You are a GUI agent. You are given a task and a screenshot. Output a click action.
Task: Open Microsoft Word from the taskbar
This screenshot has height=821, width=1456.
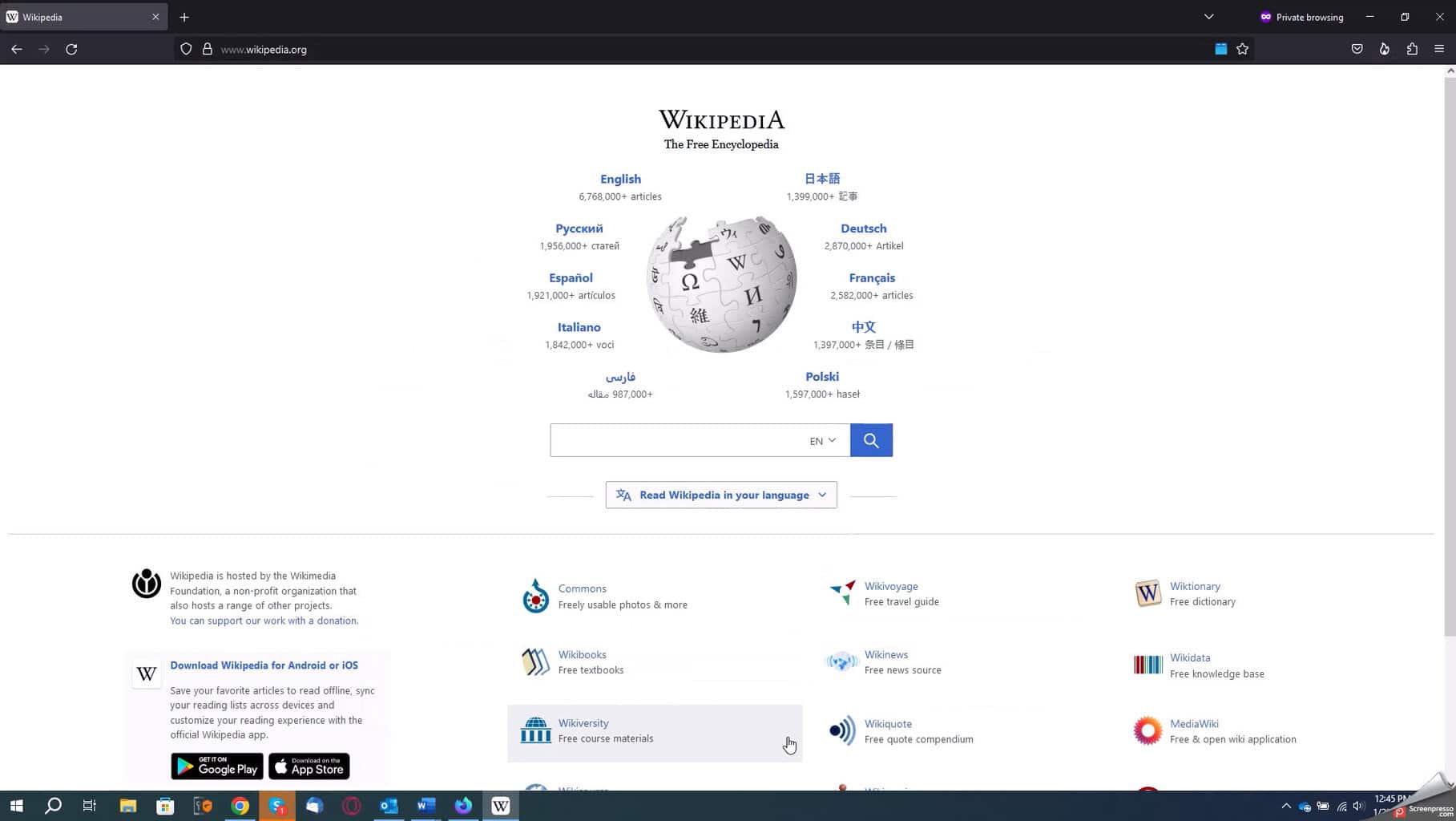[426, 806]
